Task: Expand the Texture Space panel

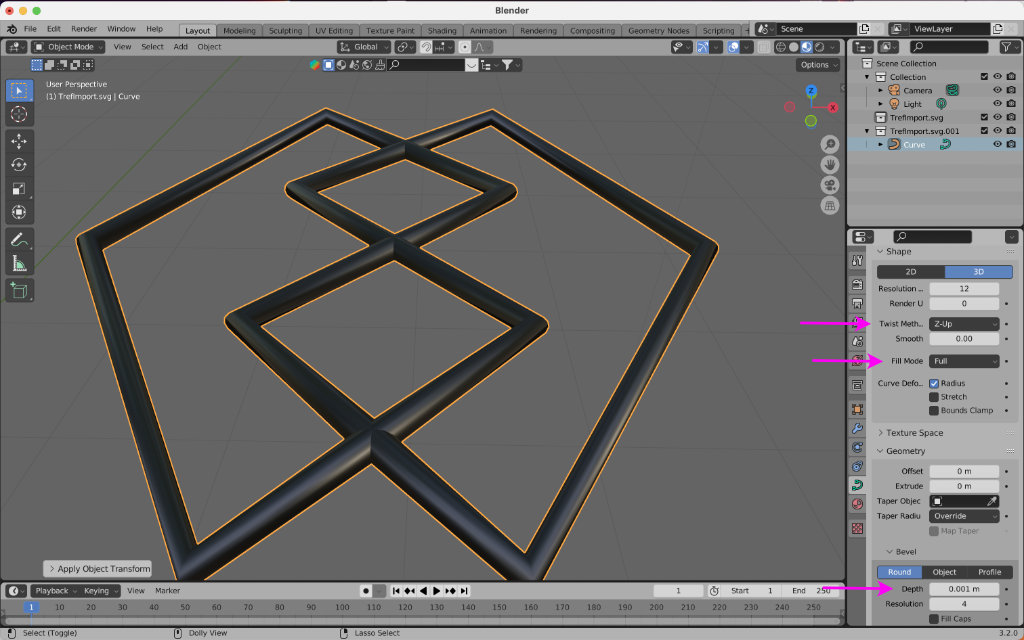Action: pos(914,433)
